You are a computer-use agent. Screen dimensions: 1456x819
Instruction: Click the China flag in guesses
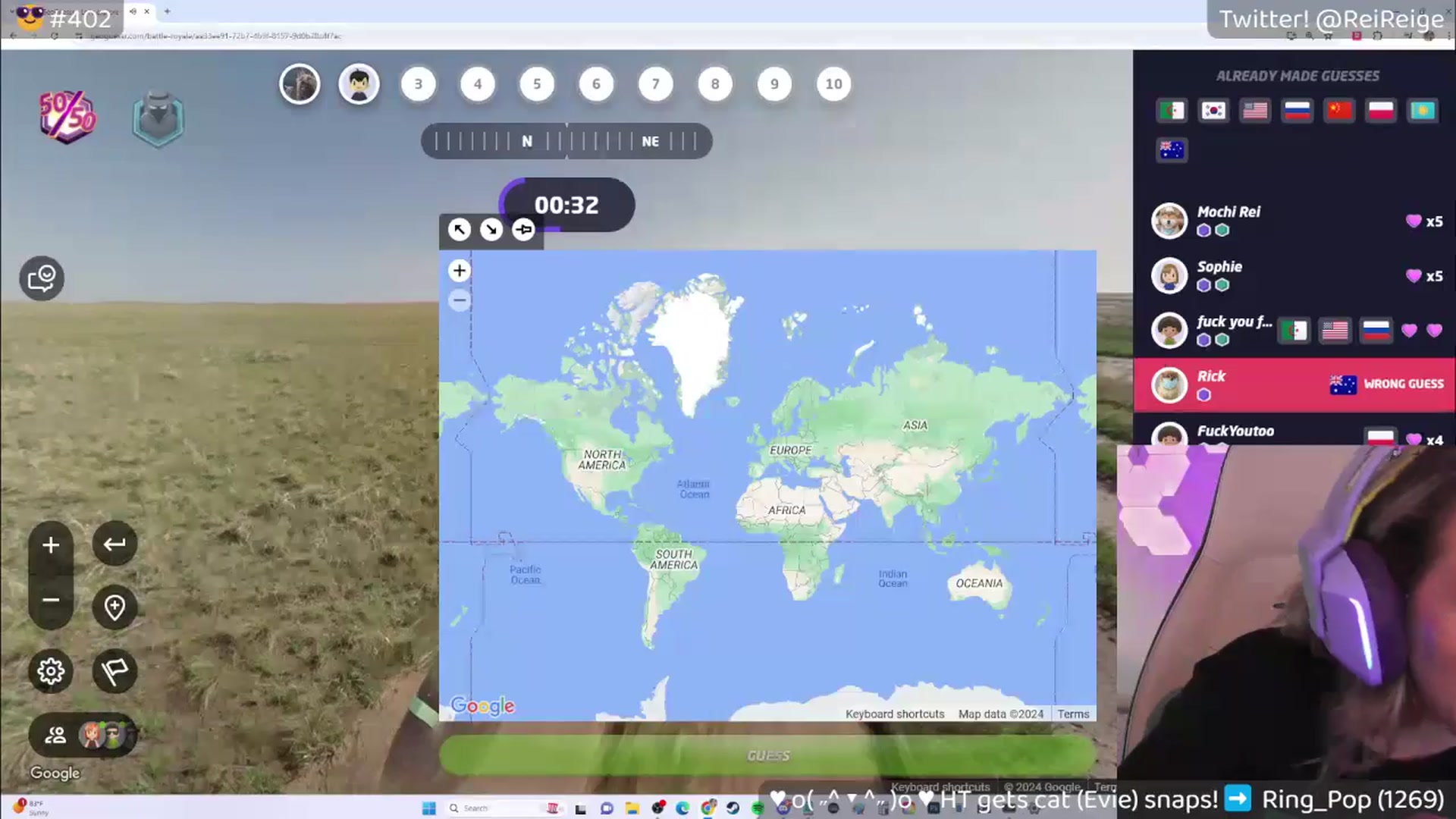coord(1338,111)
